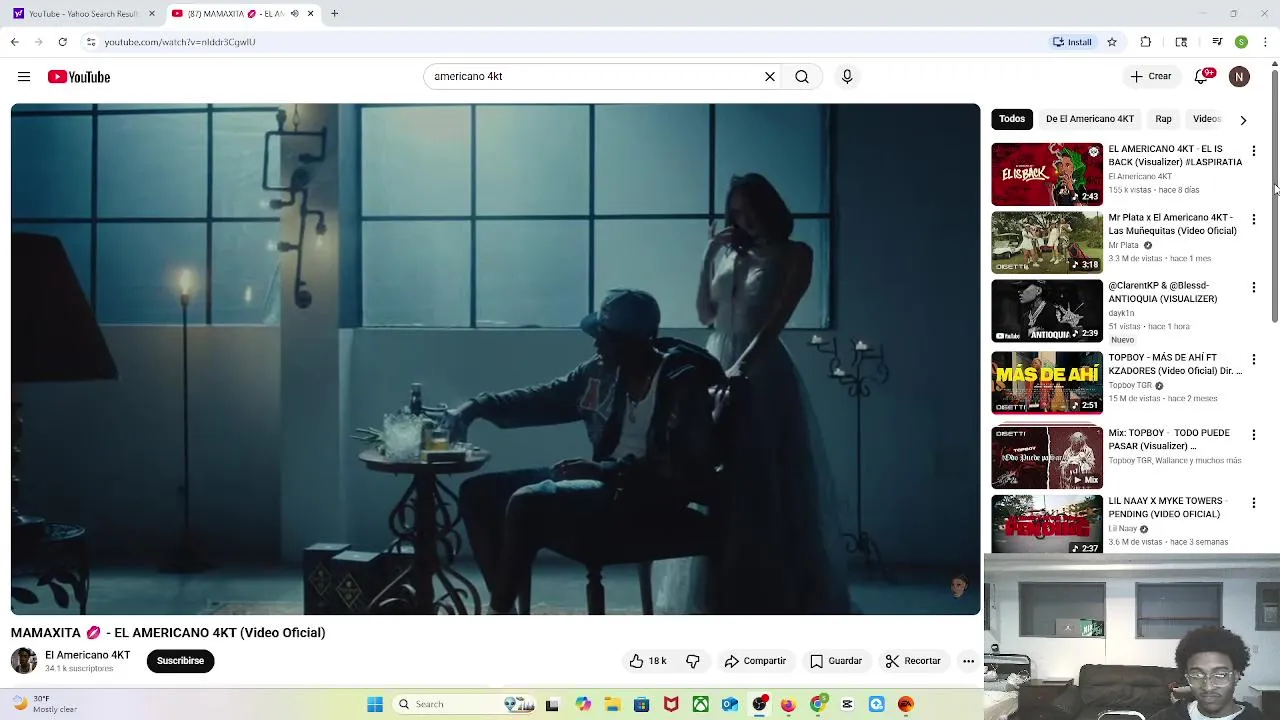
Task: Open LIL NAAY PENDING video thumbnail
Action: click(1047, 524)
